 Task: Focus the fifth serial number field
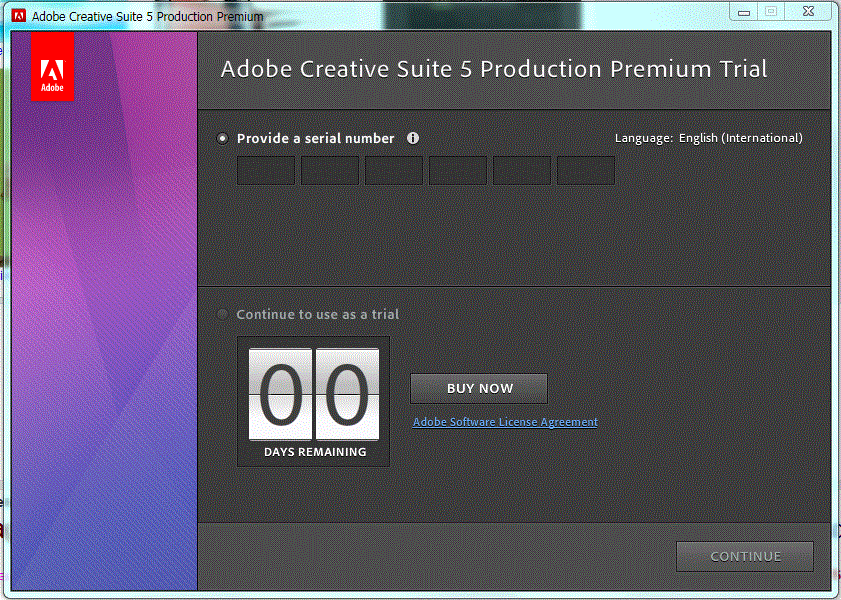(522, 171)
